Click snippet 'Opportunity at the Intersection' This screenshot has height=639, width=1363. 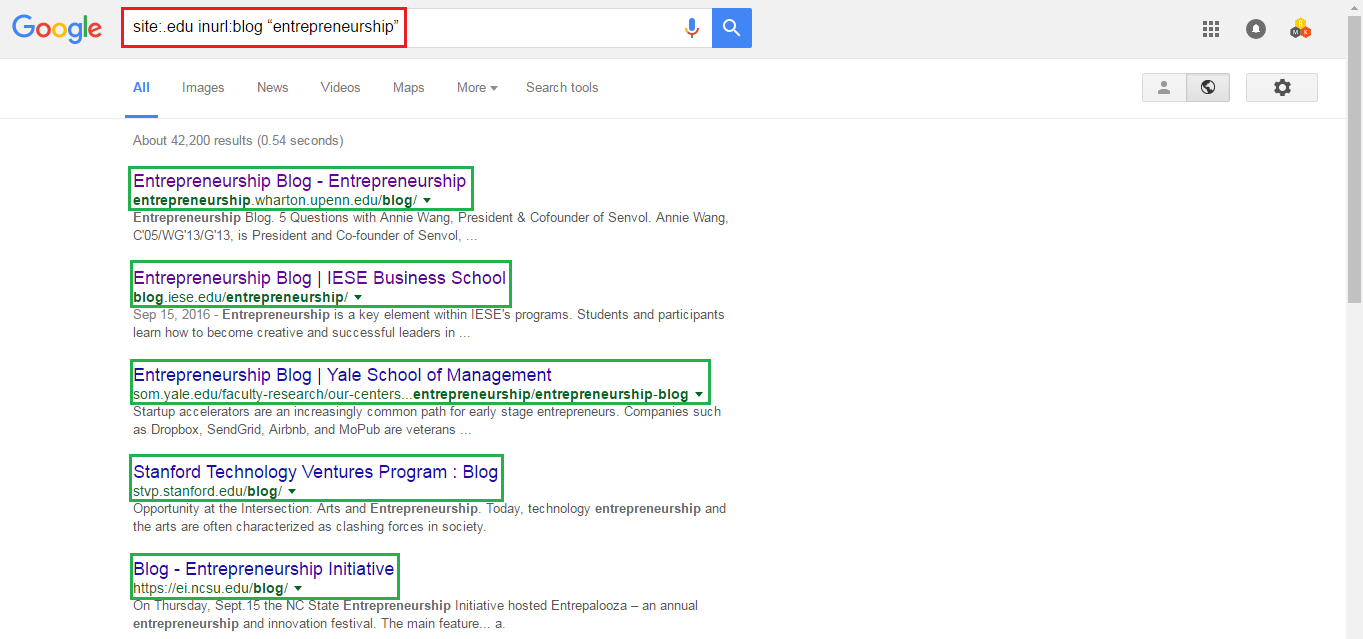[430, 518]
